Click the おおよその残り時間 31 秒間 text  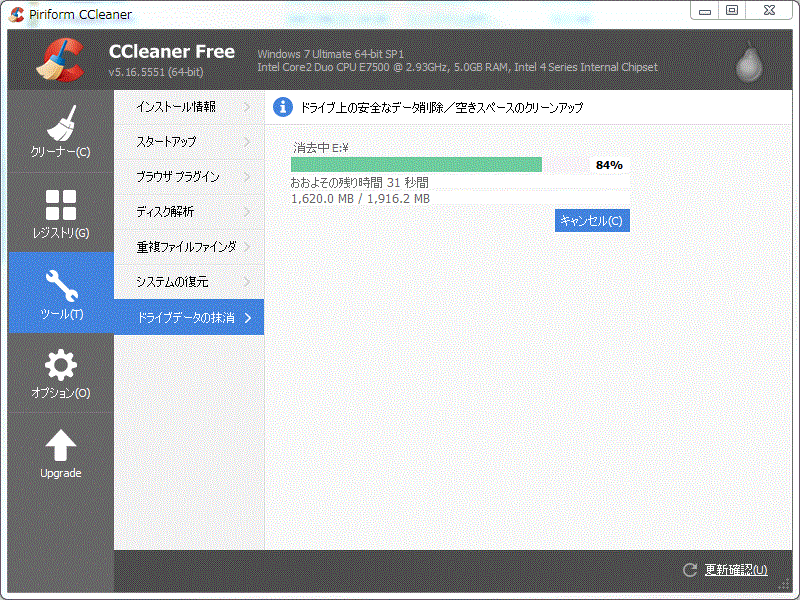pyautogui.click(x=359, y=183)
